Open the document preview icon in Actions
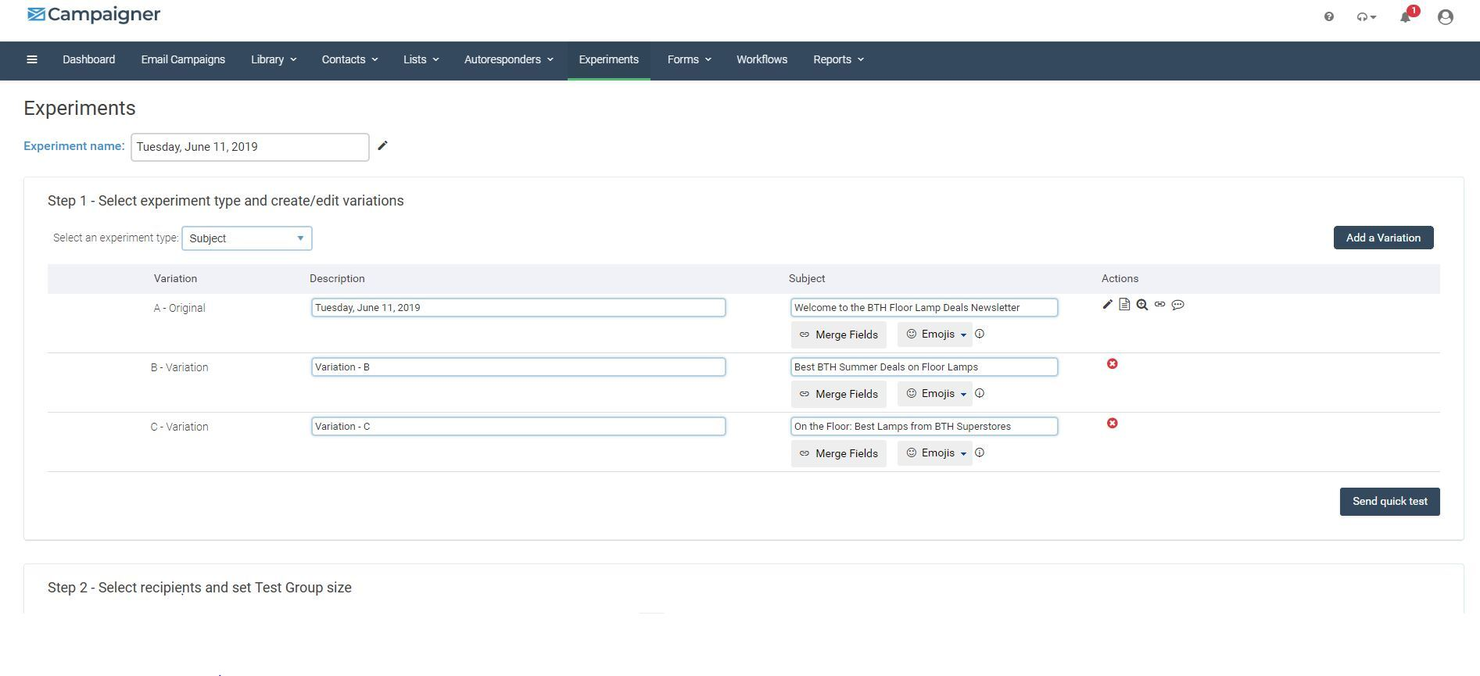 [1124, 305]
